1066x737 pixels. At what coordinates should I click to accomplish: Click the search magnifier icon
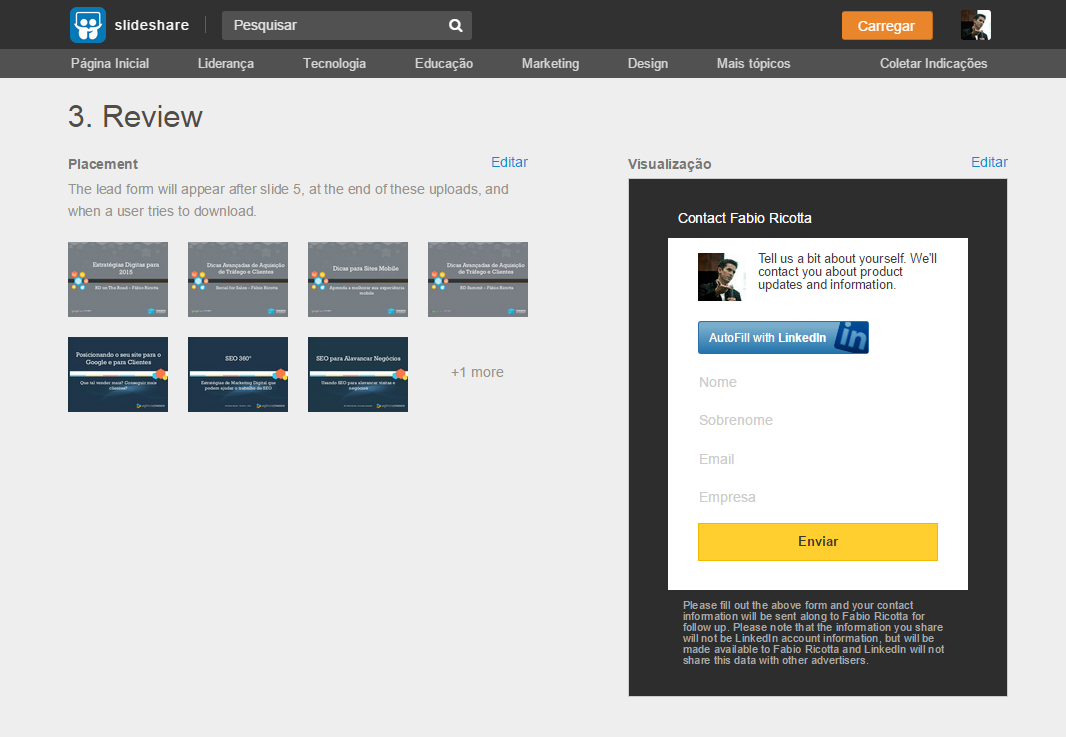456,26
